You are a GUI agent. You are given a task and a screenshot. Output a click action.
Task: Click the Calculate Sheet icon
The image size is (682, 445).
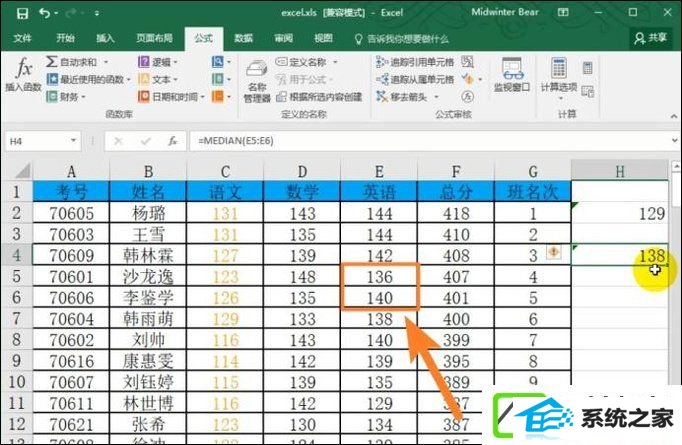point(588,91)
